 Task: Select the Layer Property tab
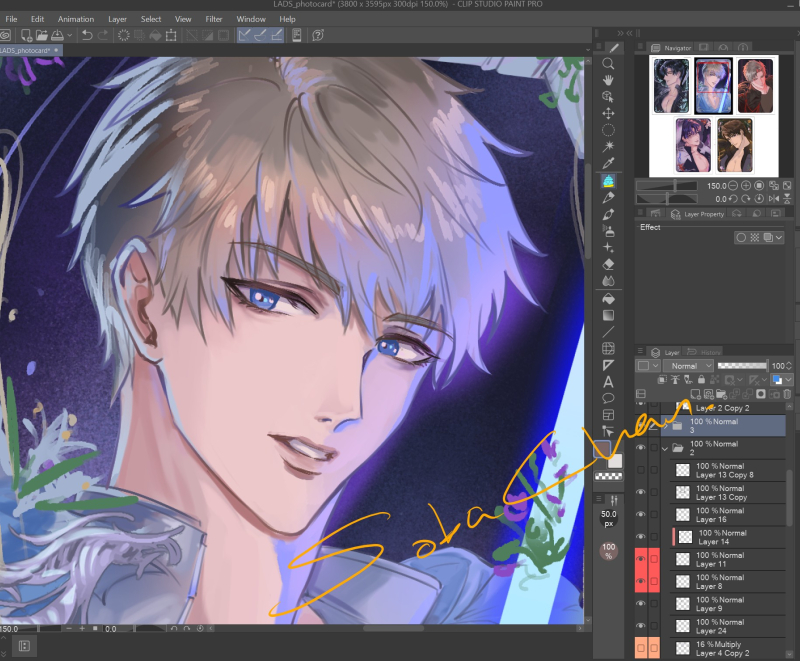pyautogui.click(x=697, y=214)
